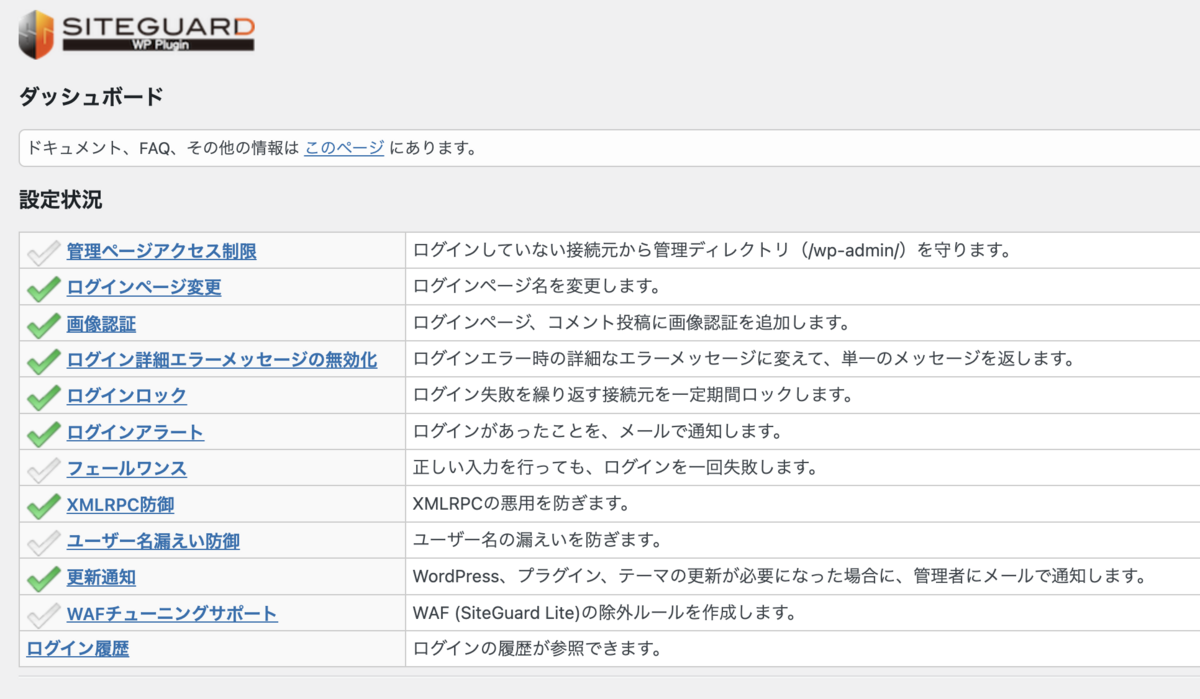Click gray checkmark beside ユーザー名漏えい防御
1200x699 pixels.
tap(43, 541)
